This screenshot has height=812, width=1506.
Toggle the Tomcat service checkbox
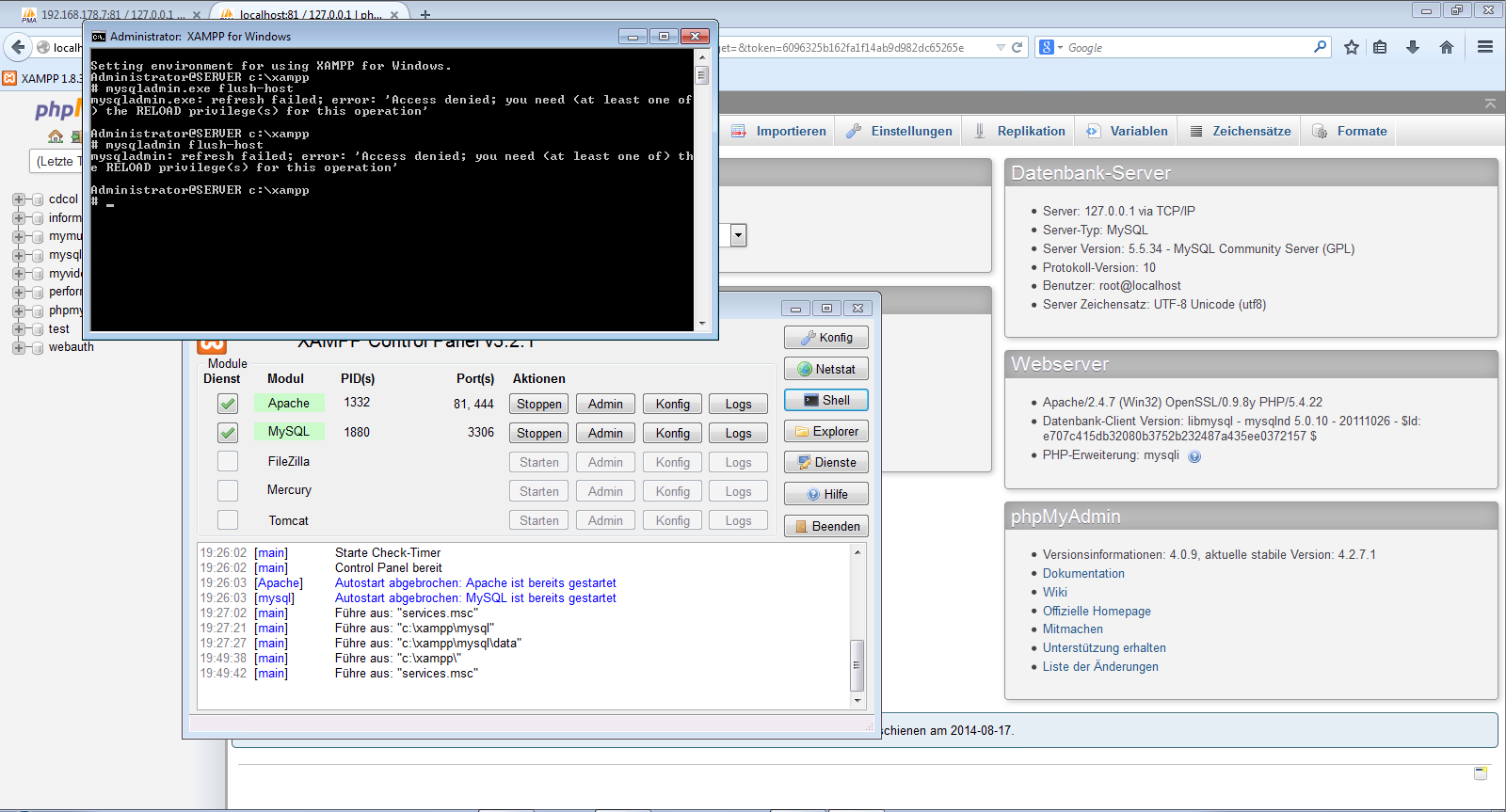(x=228, y=519)
